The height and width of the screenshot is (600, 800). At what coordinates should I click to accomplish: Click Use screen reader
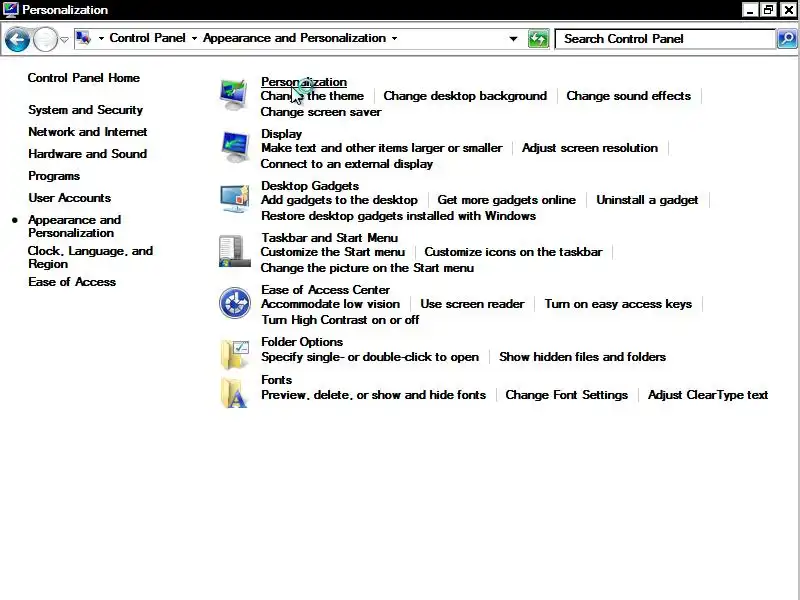[472, 304]
